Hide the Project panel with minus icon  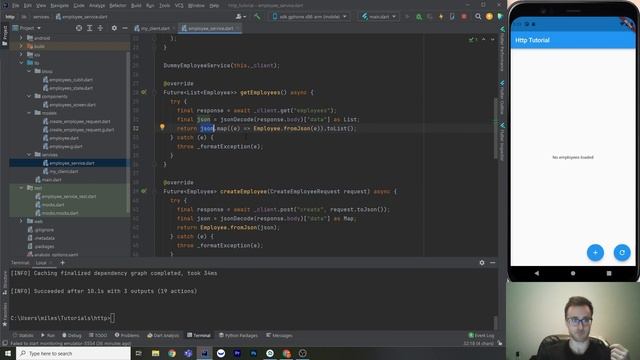pyautogui.click(x=125, y=28)
